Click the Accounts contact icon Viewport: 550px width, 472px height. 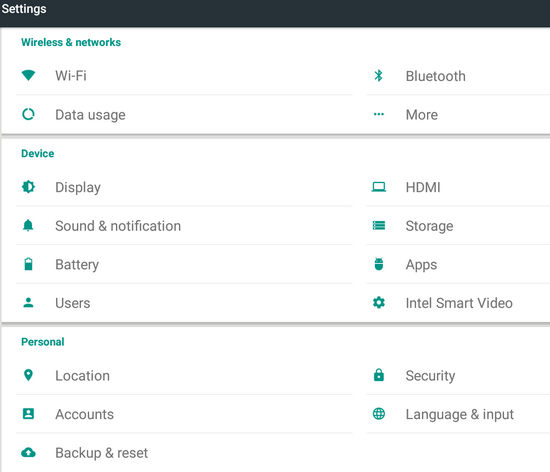point(28,414)
